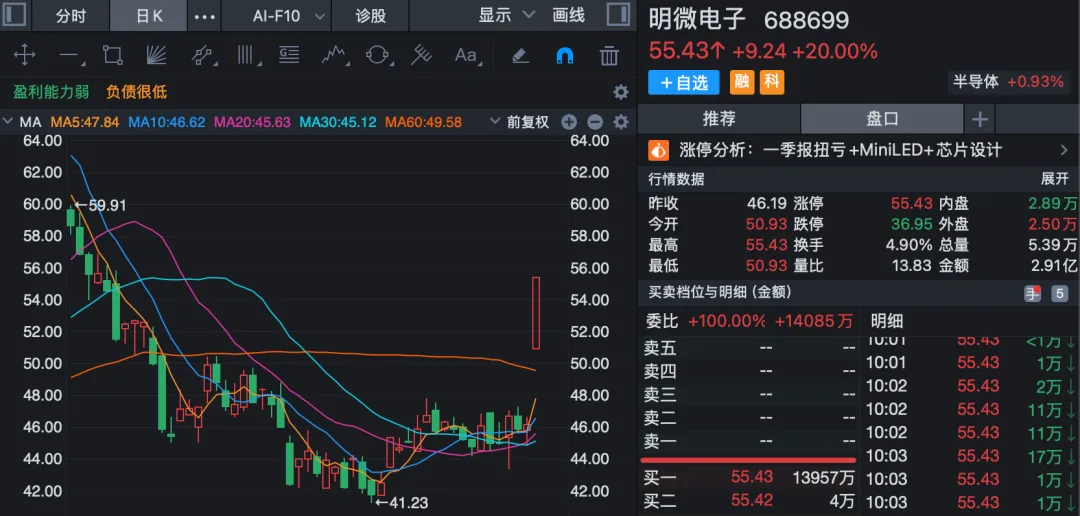1080x516 pixels.
Task: Zoom out chart with minus icon
Action: pyautogui.click(x=594, y=123)
